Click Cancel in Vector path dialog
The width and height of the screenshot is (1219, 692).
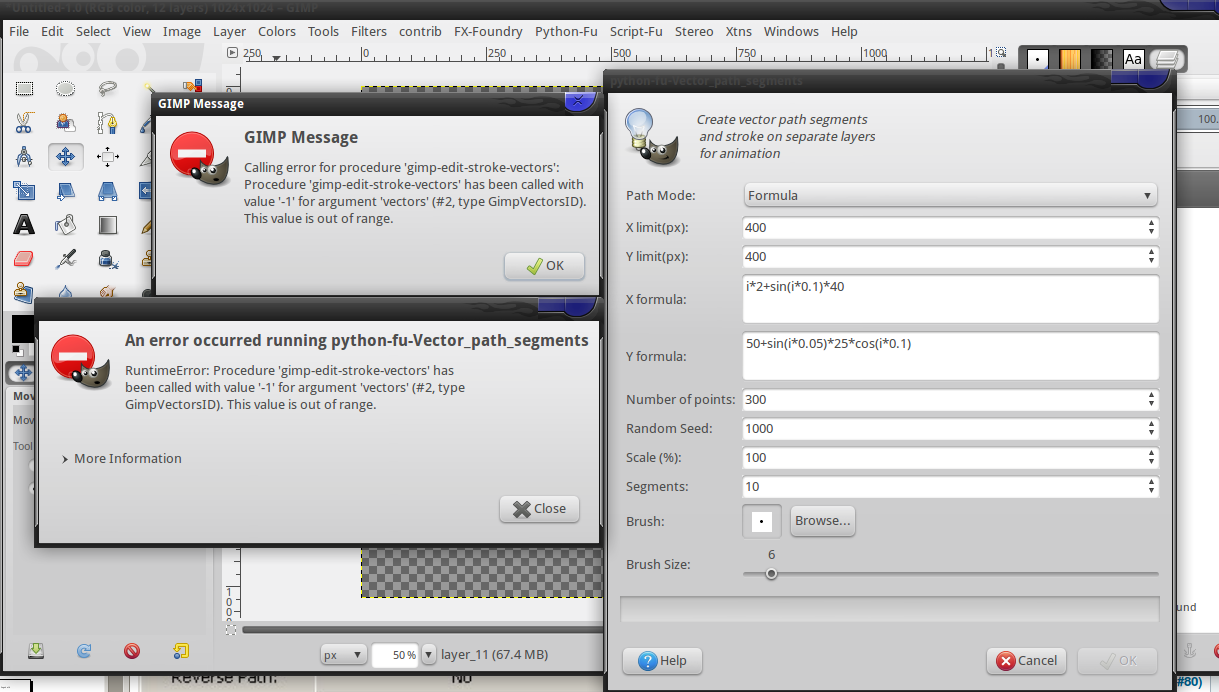point(1026,660)
